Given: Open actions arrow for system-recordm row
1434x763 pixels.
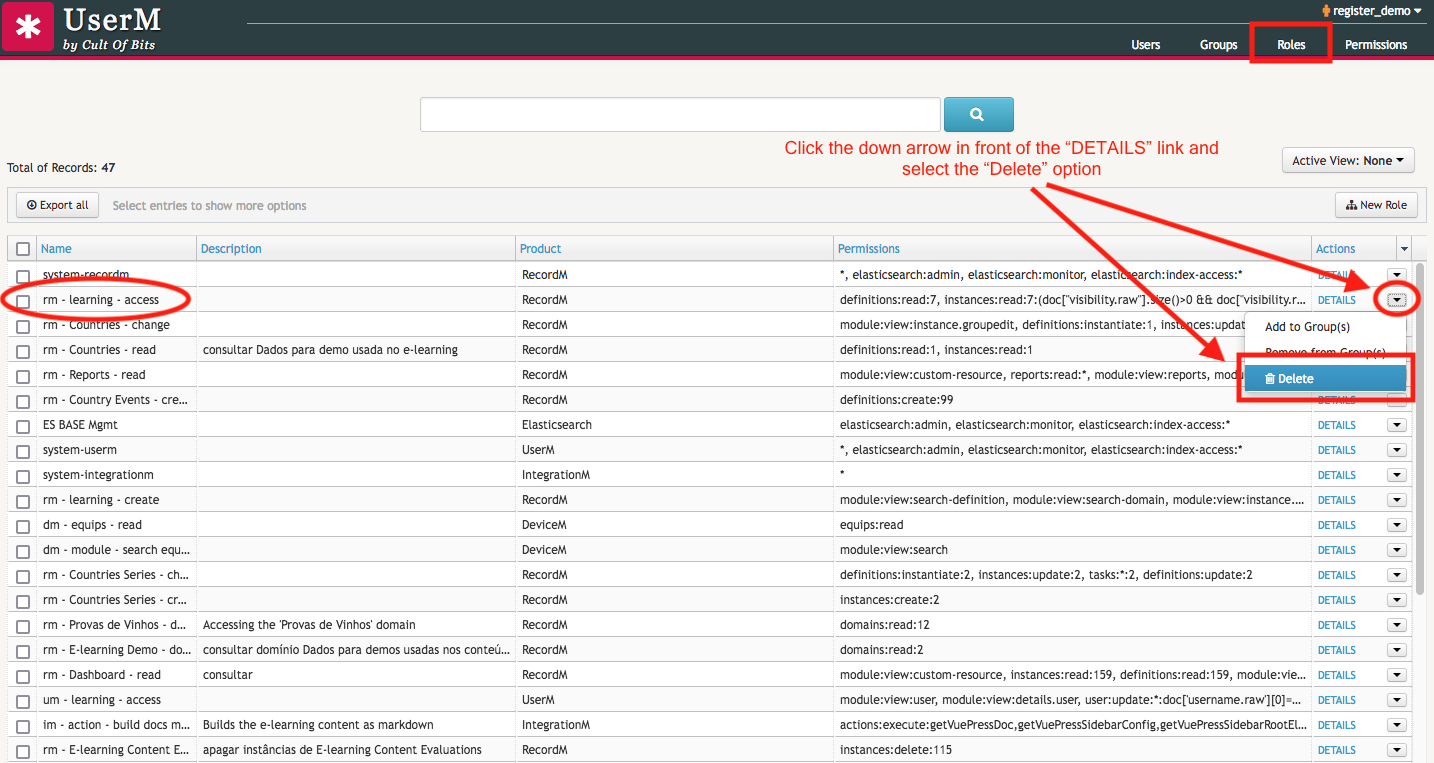Looking at the screenshot, I should click(1397, 275).
